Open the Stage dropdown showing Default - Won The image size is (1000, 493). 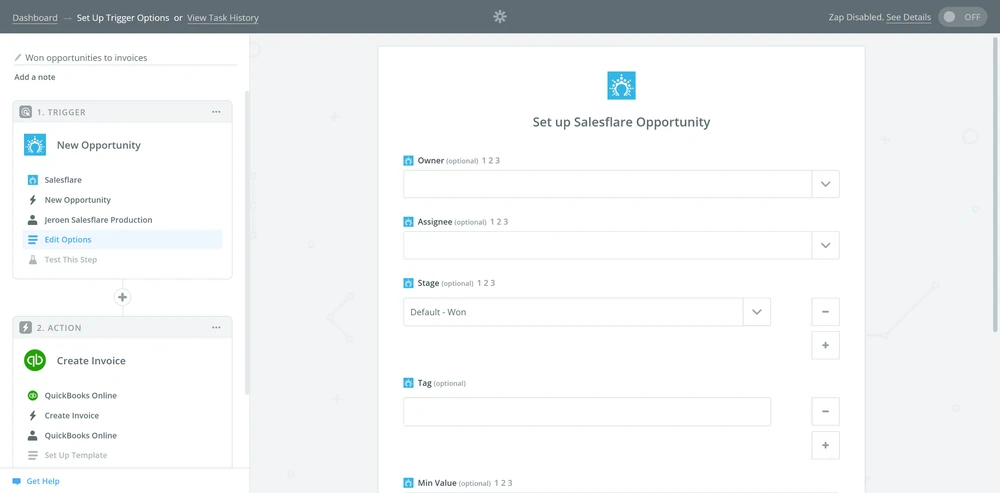click(587, 312)
